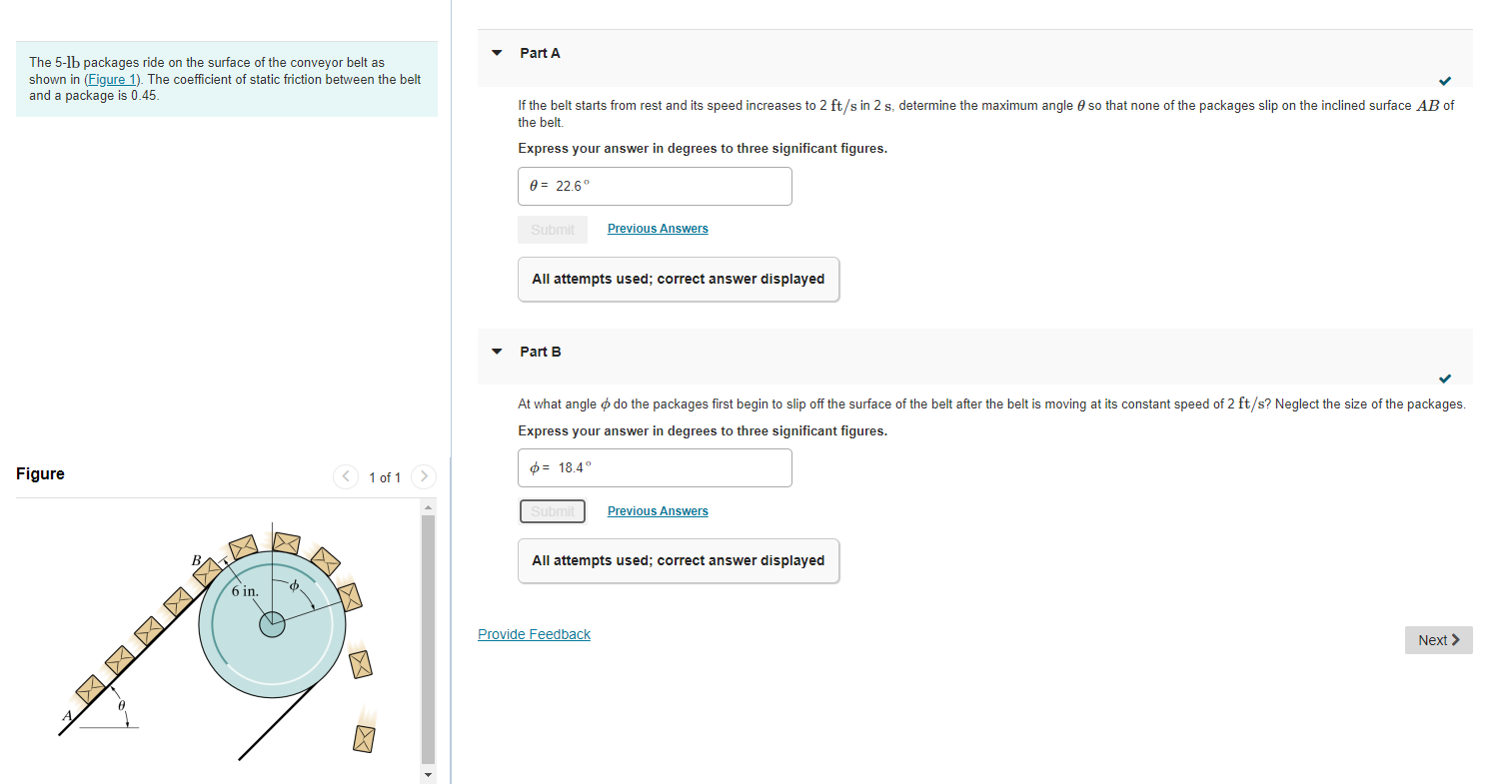Select the theta answer input field
The image size is (1512, 784).
(655, 186)
